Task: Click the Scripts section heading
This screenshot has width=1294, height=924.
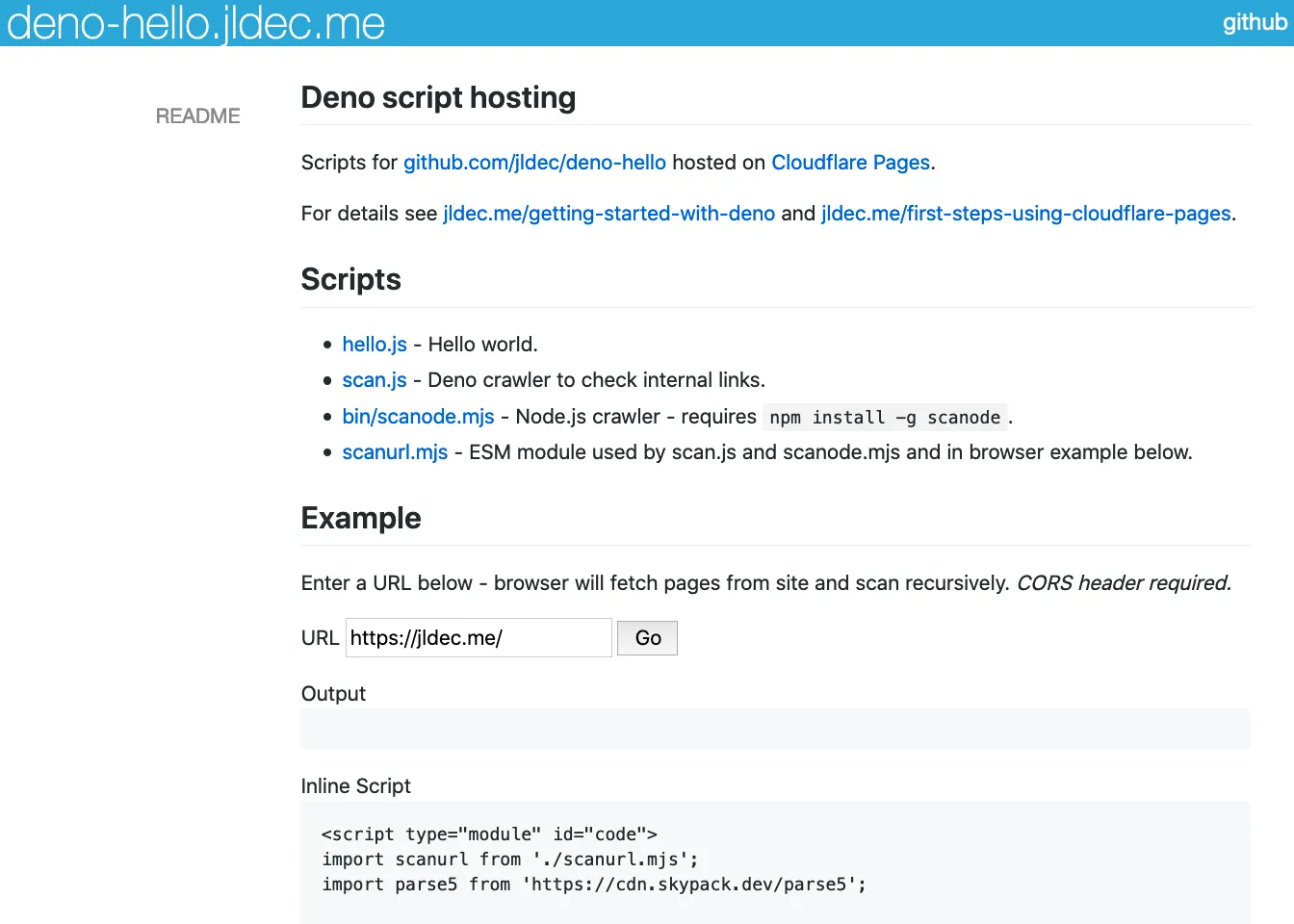Action: [x=350, y=279]
